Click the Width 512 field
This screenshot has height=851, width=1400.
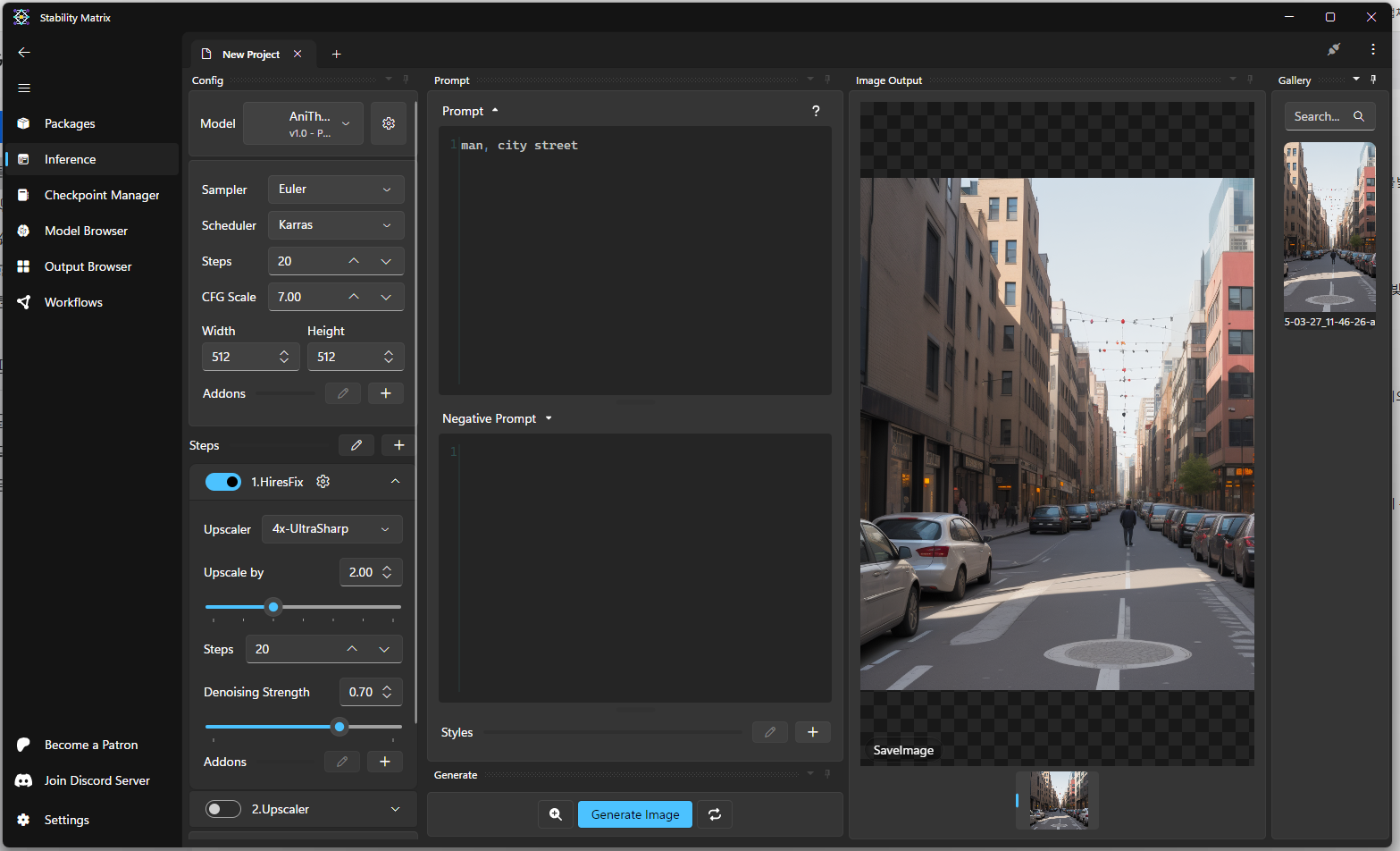pyautogui.click(x=251, y=357)
